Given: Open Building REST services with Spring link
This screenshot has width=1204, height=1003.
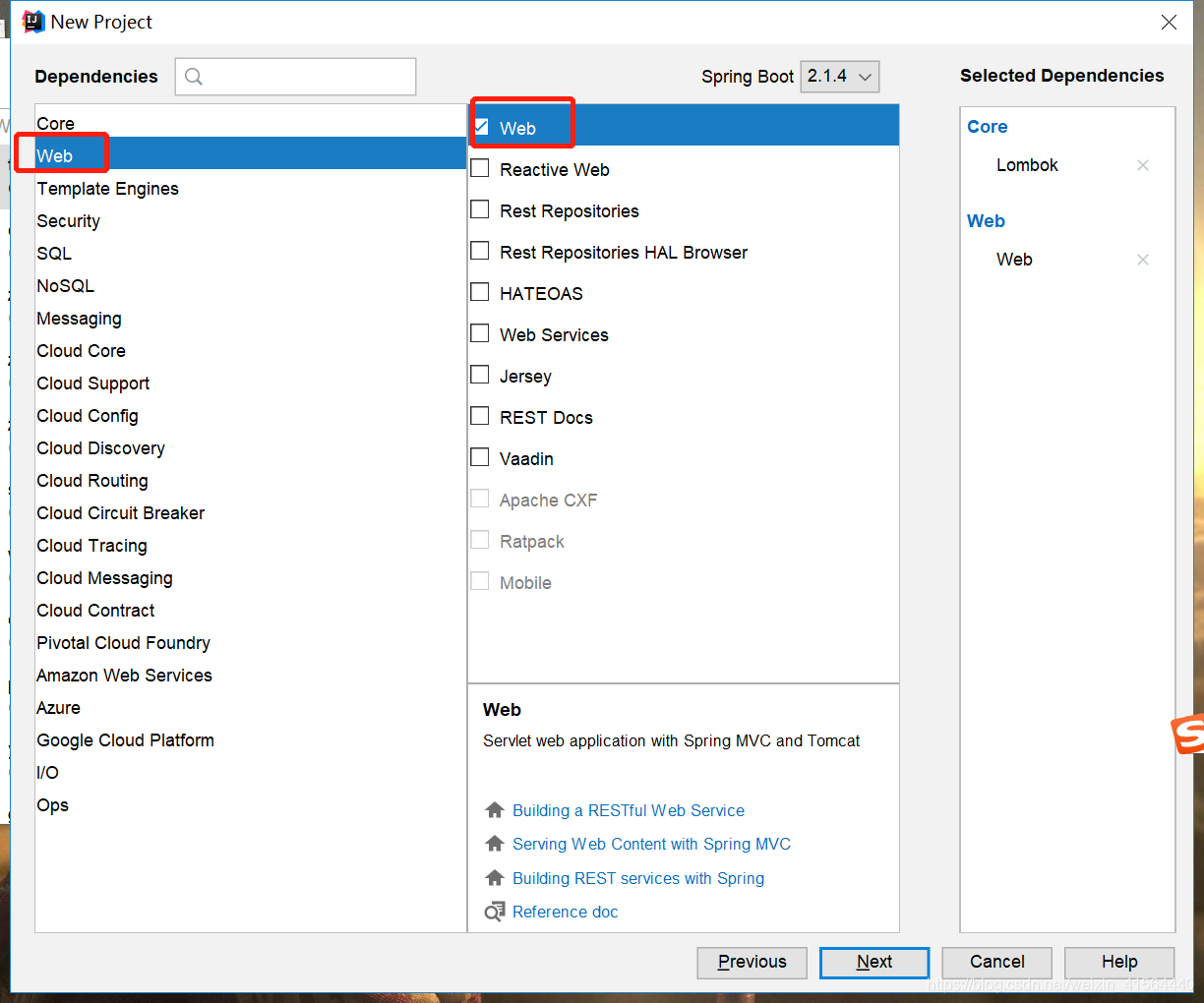Looking at the screenshot, I should coord(638,878).
